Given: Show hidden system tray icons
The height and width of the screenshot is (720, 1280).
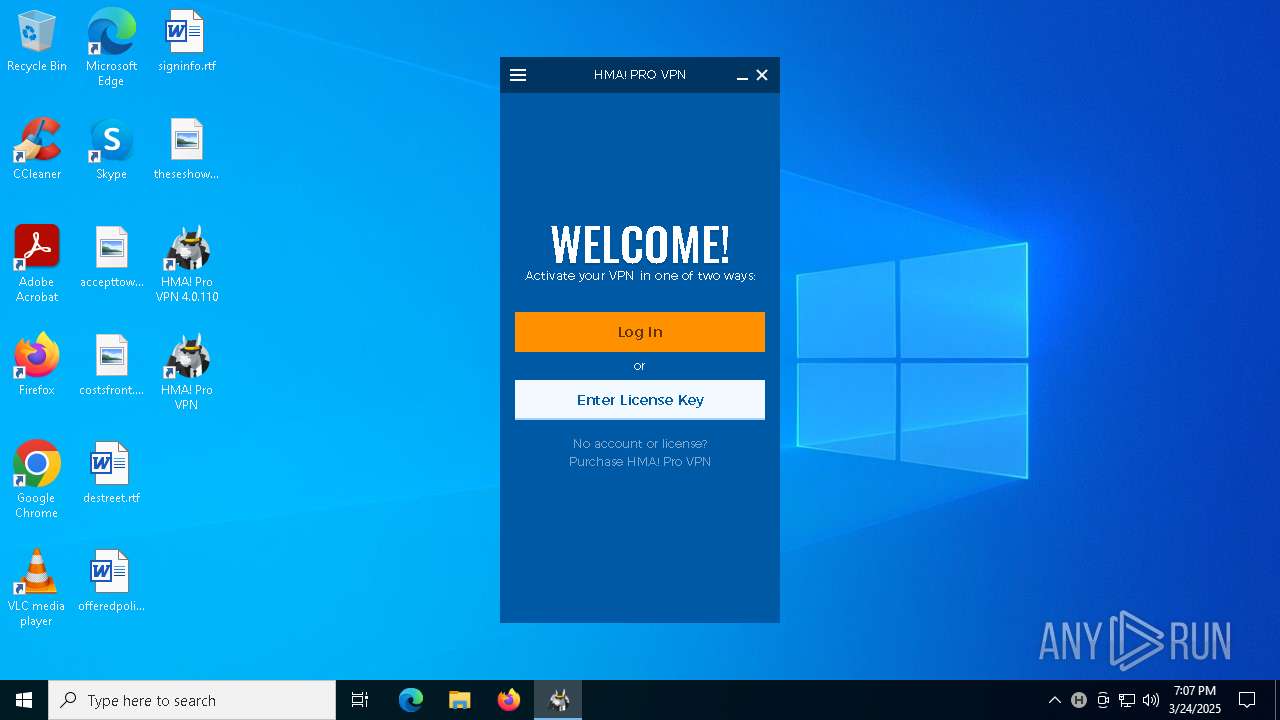Looking at the screenshot, I should point(1054,700).
